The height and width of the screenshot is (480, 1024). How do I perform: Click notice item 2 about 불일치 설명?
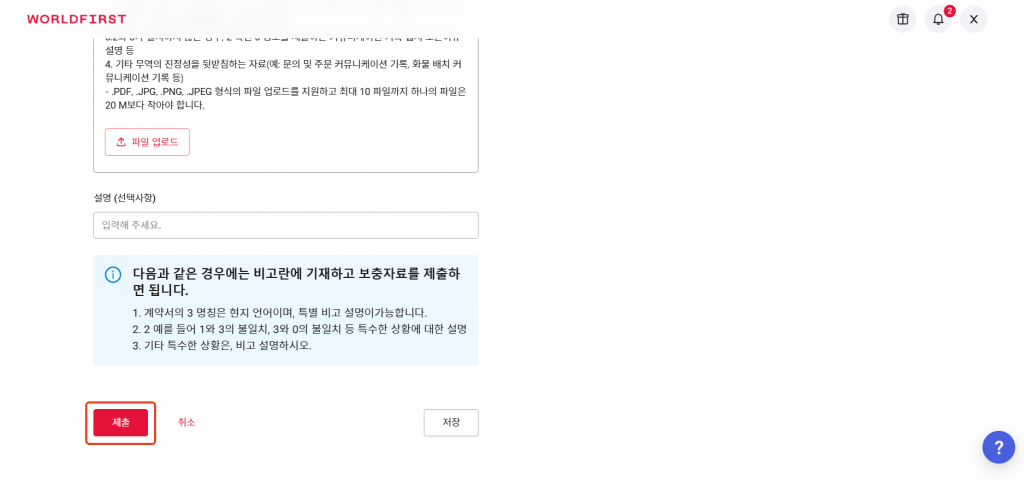click(x=299, y=328)
